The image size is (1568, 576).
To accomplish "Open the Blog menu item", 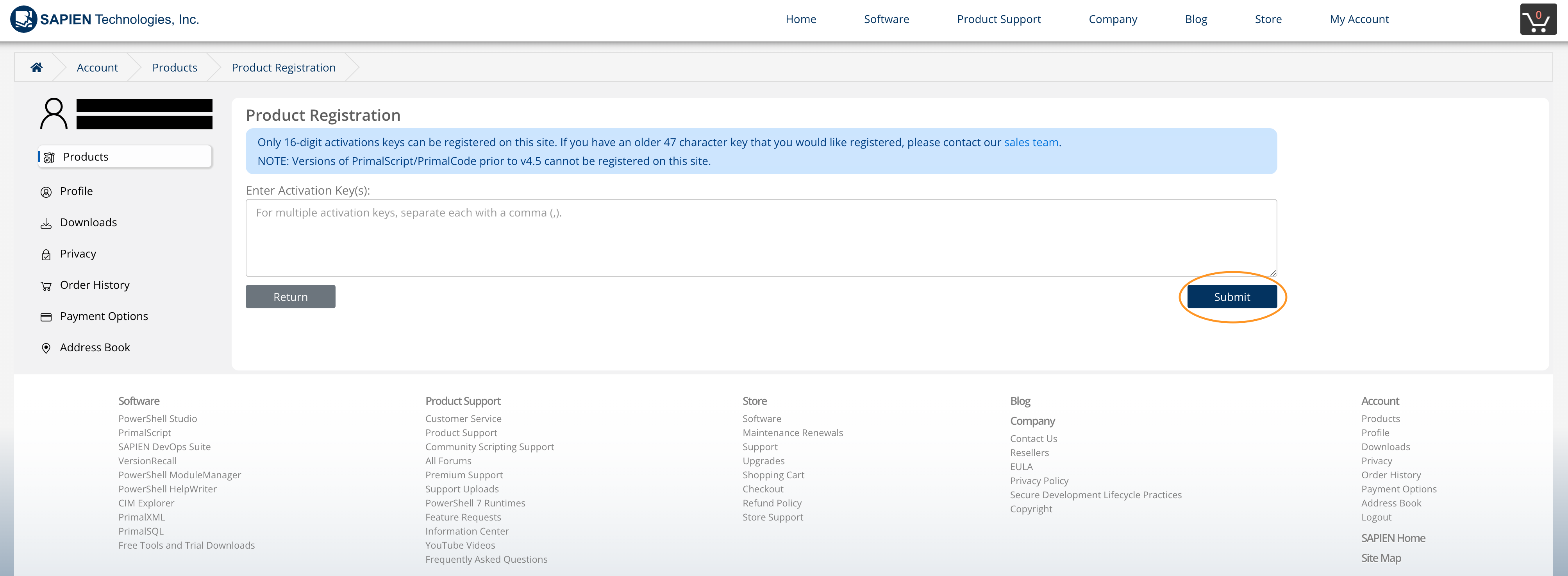I will [x=1195, y=20].
